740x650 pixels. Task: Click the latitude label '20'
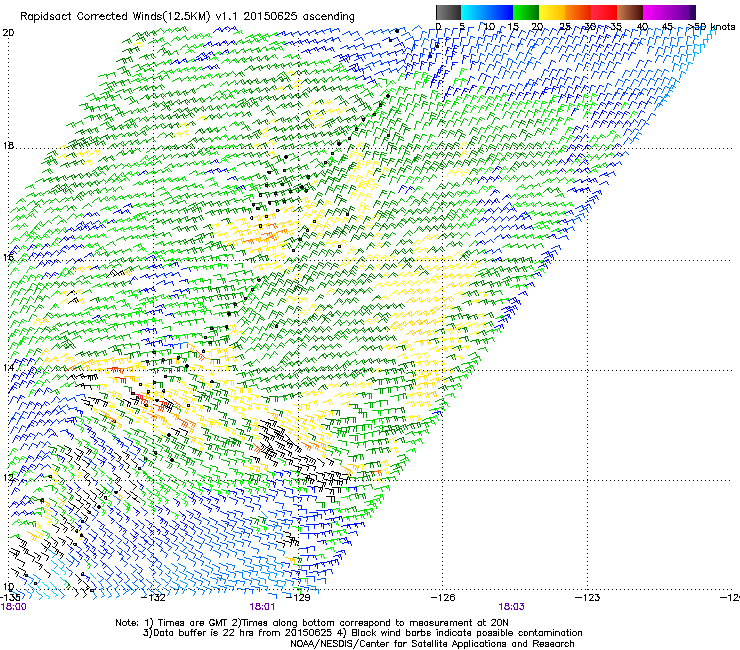(8, 33)
